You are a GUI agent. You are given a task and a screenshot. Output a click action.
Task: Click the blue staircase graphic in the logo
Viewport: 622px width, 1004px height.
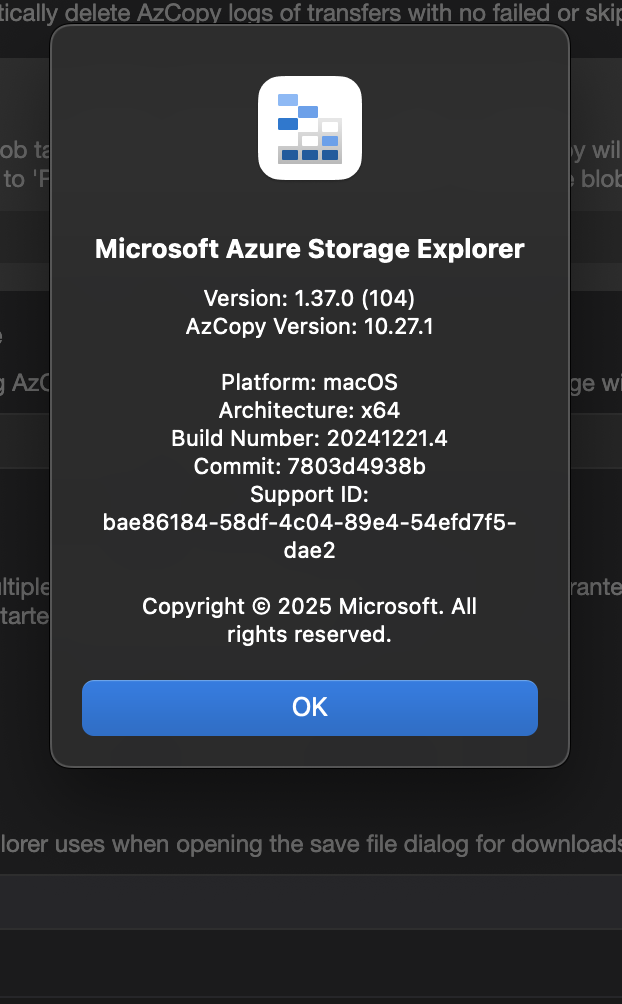(x=308, y=128)
